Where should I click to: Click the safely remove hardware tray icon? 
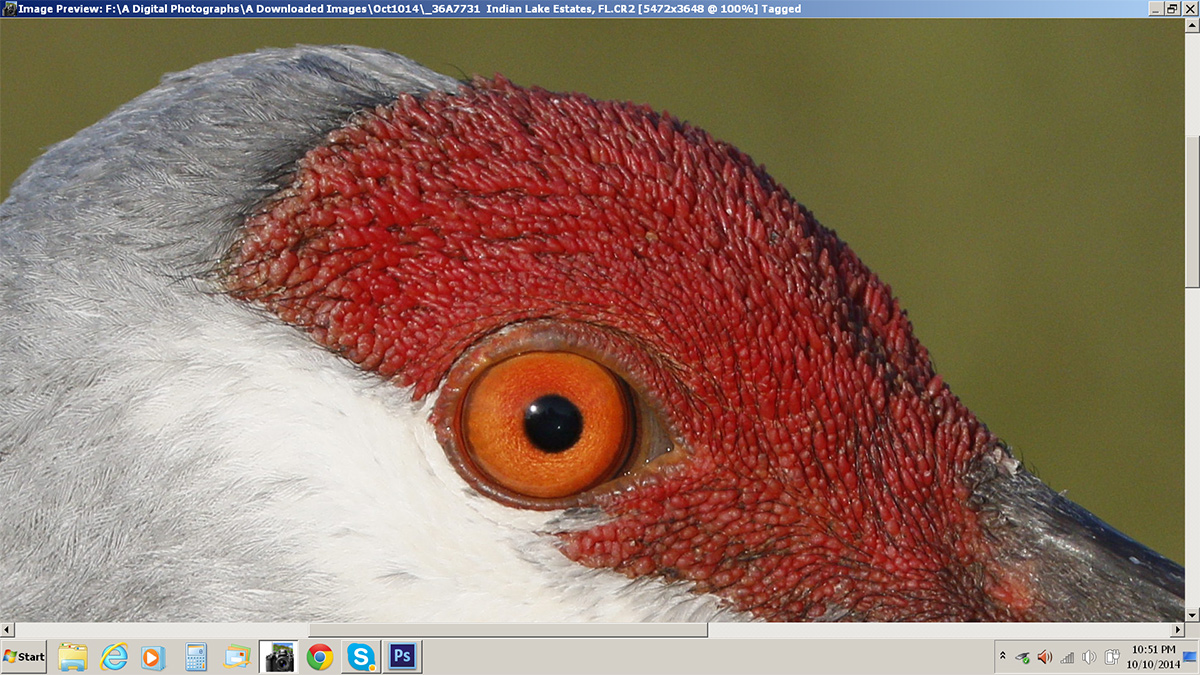[x=1022, y=657]
